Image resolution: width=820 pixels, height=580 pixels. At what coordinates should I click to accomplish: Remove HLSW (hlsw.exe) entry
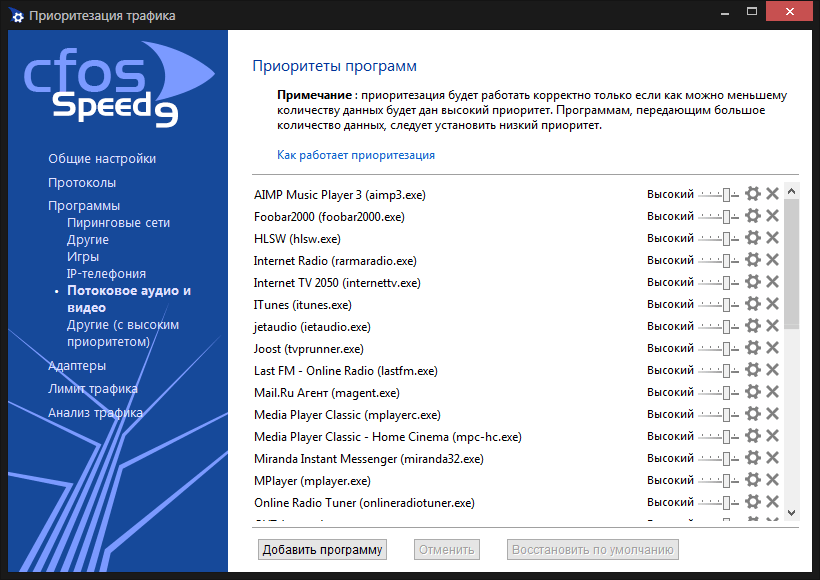pos(772,238)
